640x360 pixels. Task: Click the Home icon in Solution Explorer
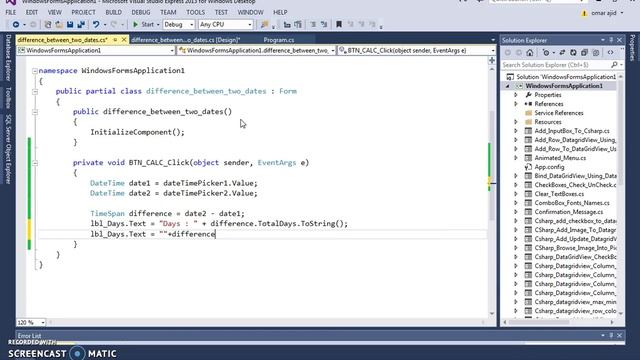click(x=530, y=53)
